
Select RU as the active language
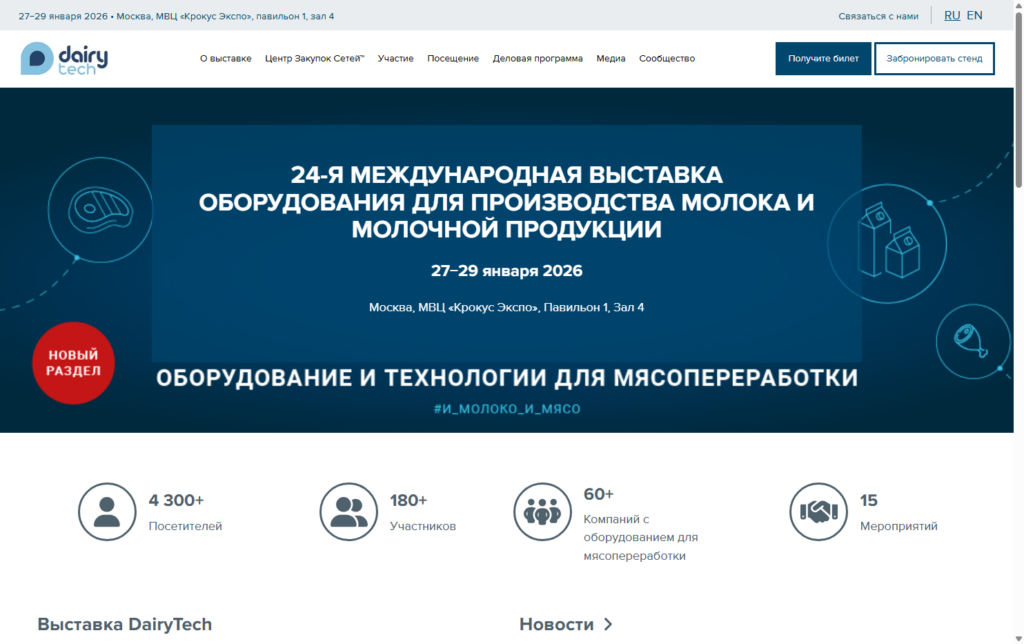coord(951,15)
